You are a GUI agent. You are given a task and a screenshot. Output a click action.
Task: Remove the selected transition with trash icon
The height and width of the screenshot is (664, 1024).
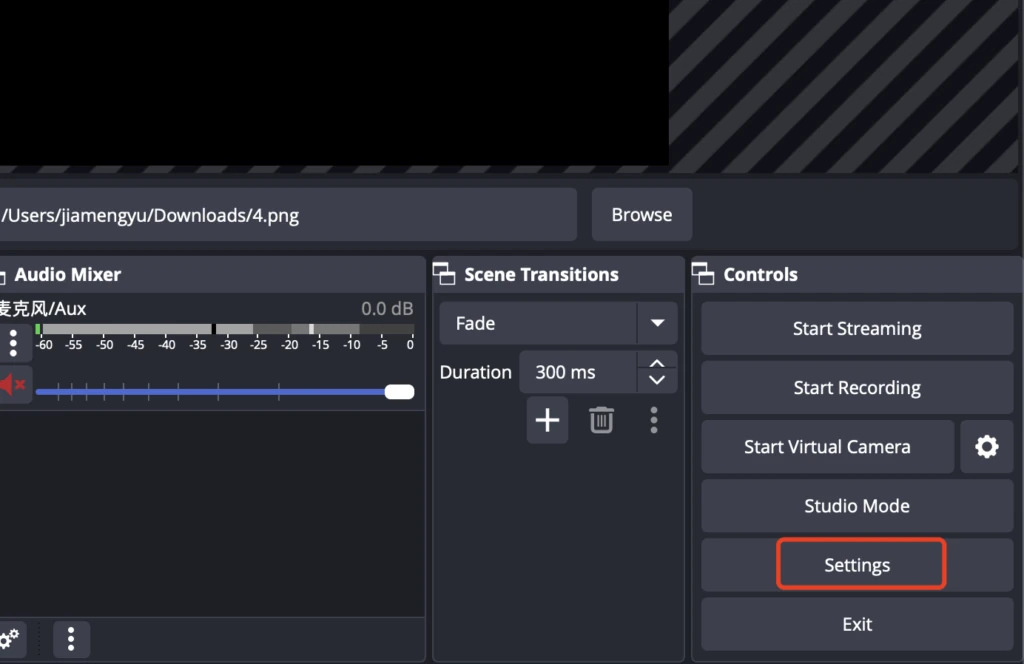coord(601,420)
